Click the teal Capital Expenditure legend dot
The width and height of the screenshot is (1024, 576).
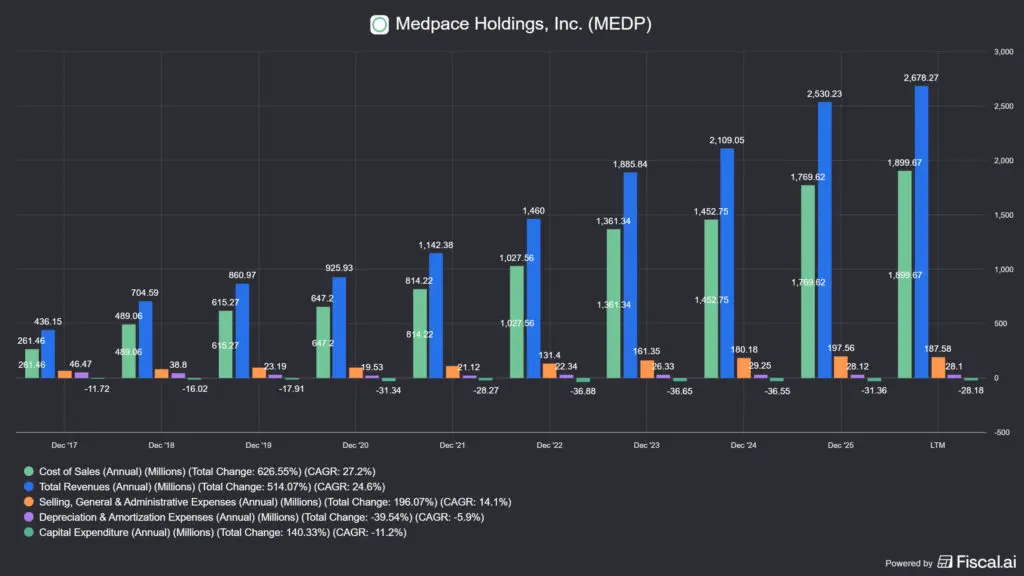coord(29,532)
